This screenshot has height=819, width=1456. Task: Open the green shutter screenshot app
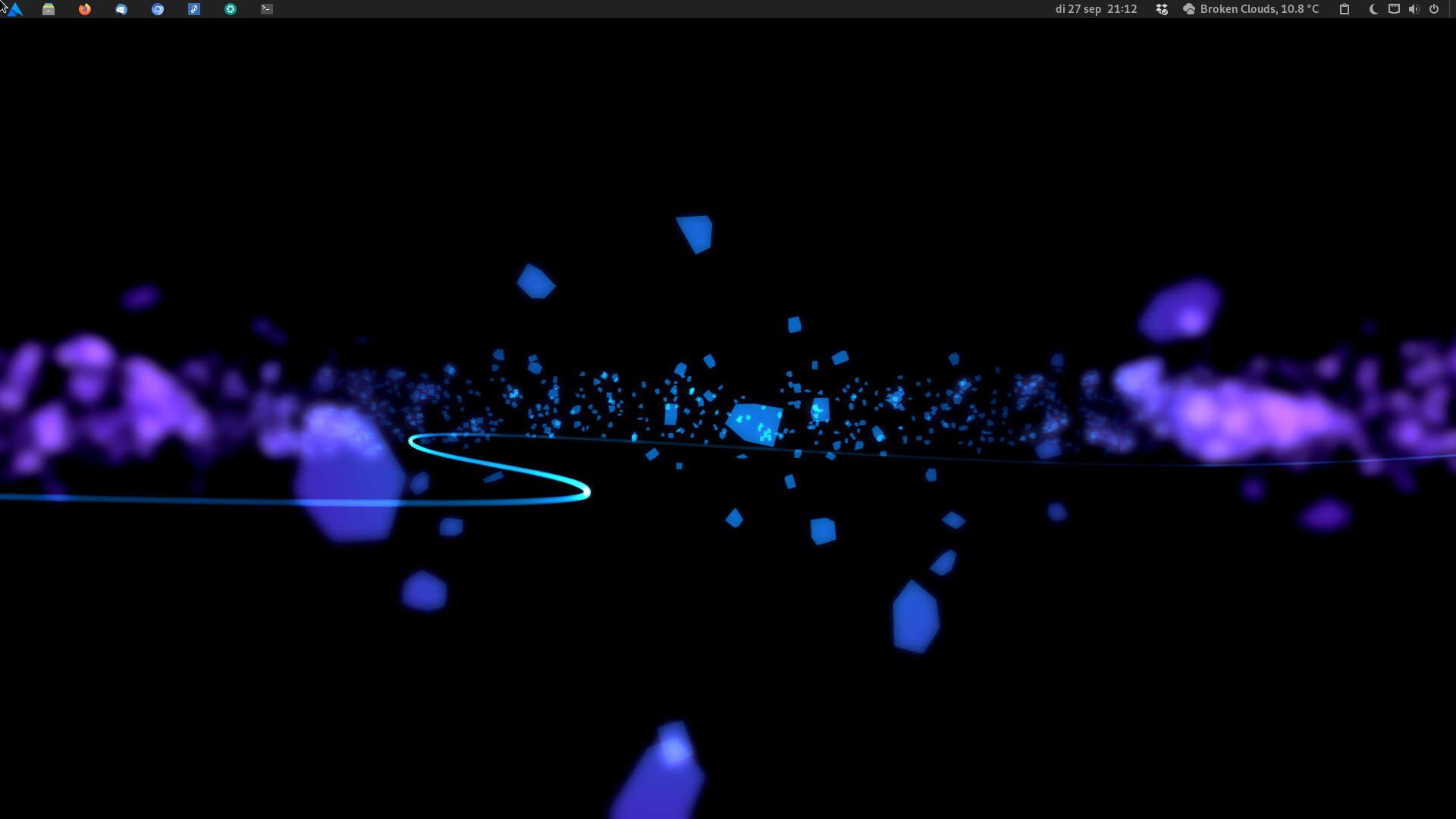coord(231,9)
